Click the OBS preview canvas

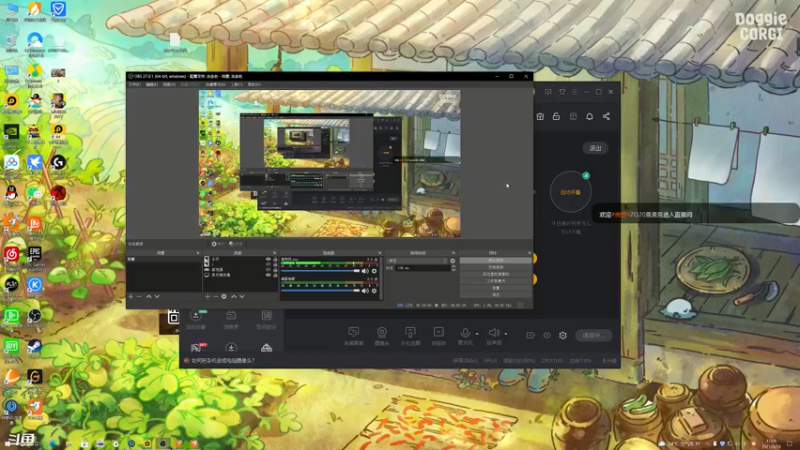tap(330, 163)
